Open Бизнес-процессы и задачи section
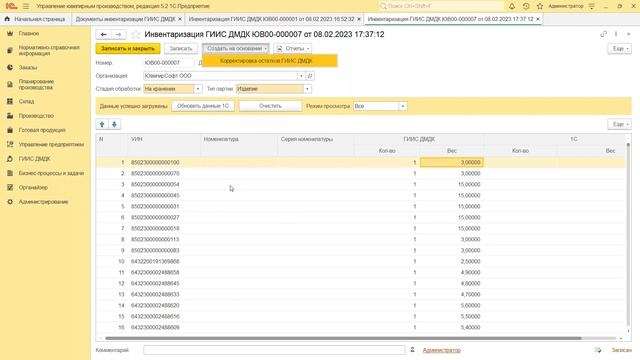The width and height of the screenshot is (640, 360). click(51, 173)
